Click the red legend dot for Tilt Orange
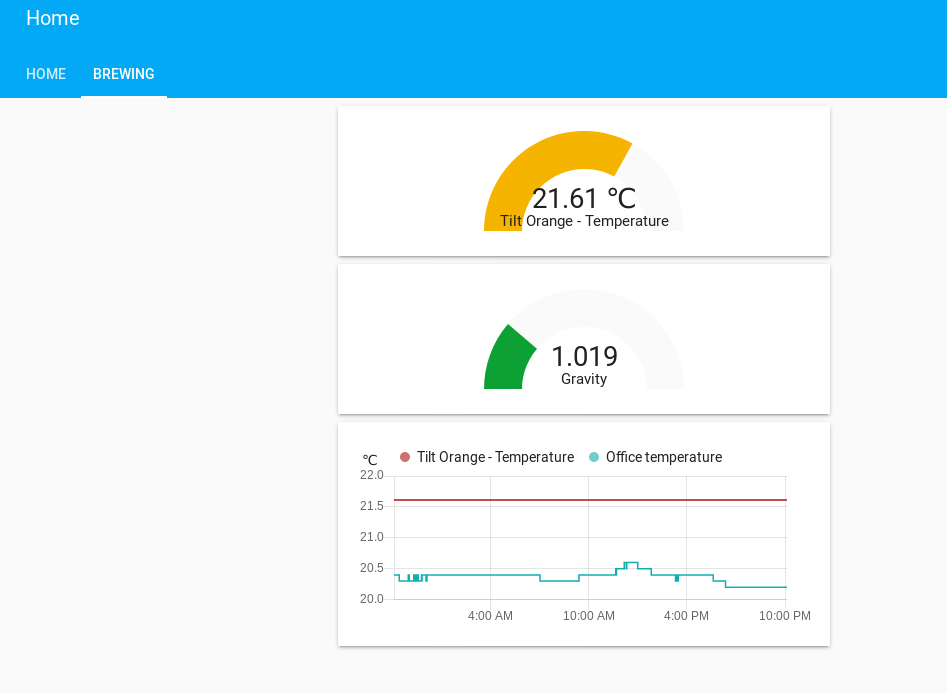Viewport: 947px width, 693px height. click(x=404, y=457)
